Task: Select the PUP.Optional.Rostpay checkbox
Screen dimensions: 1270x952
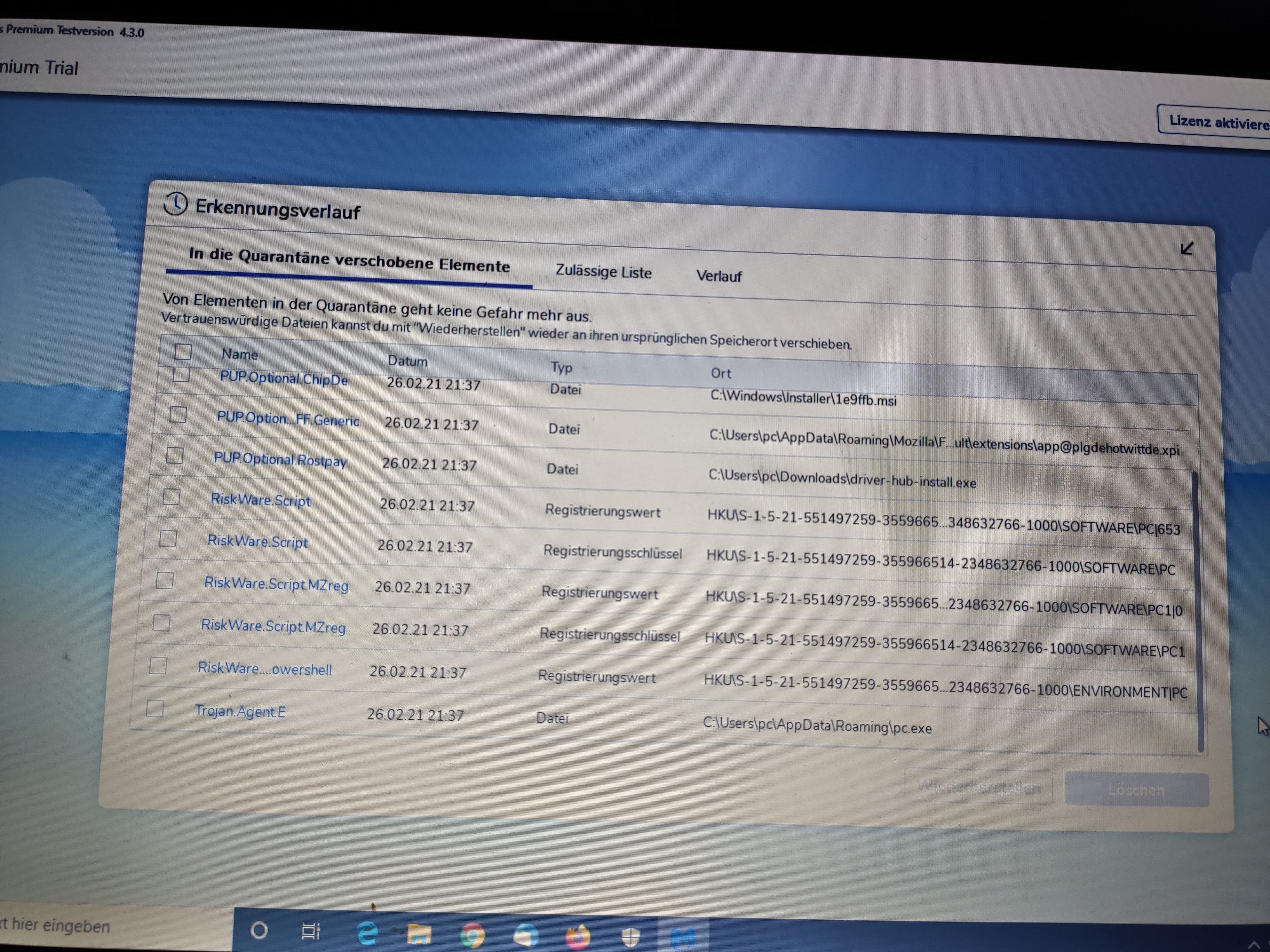Action: click(x=175, y=455)
